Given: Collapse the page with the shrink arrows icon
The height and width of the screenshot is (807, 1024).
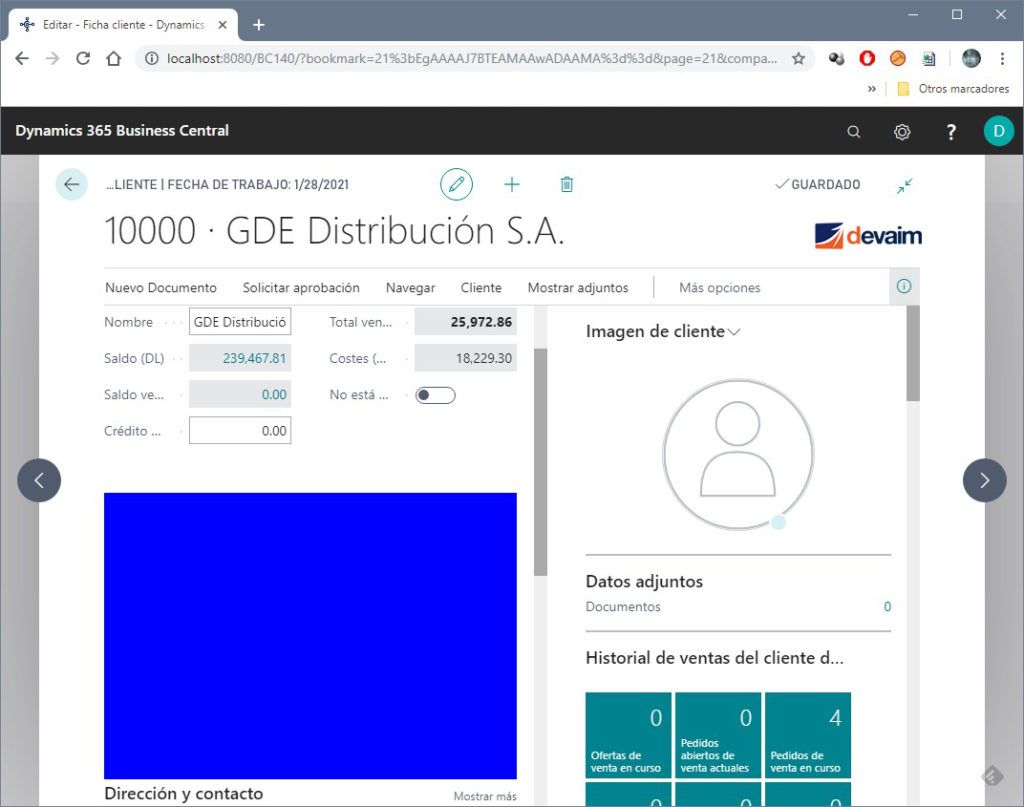Looking at the screenshot, I should coord(904,186).
